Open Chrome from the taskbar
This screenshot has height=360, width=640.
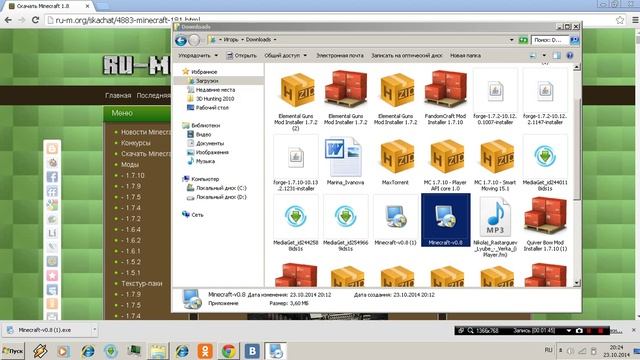(229, 351)
